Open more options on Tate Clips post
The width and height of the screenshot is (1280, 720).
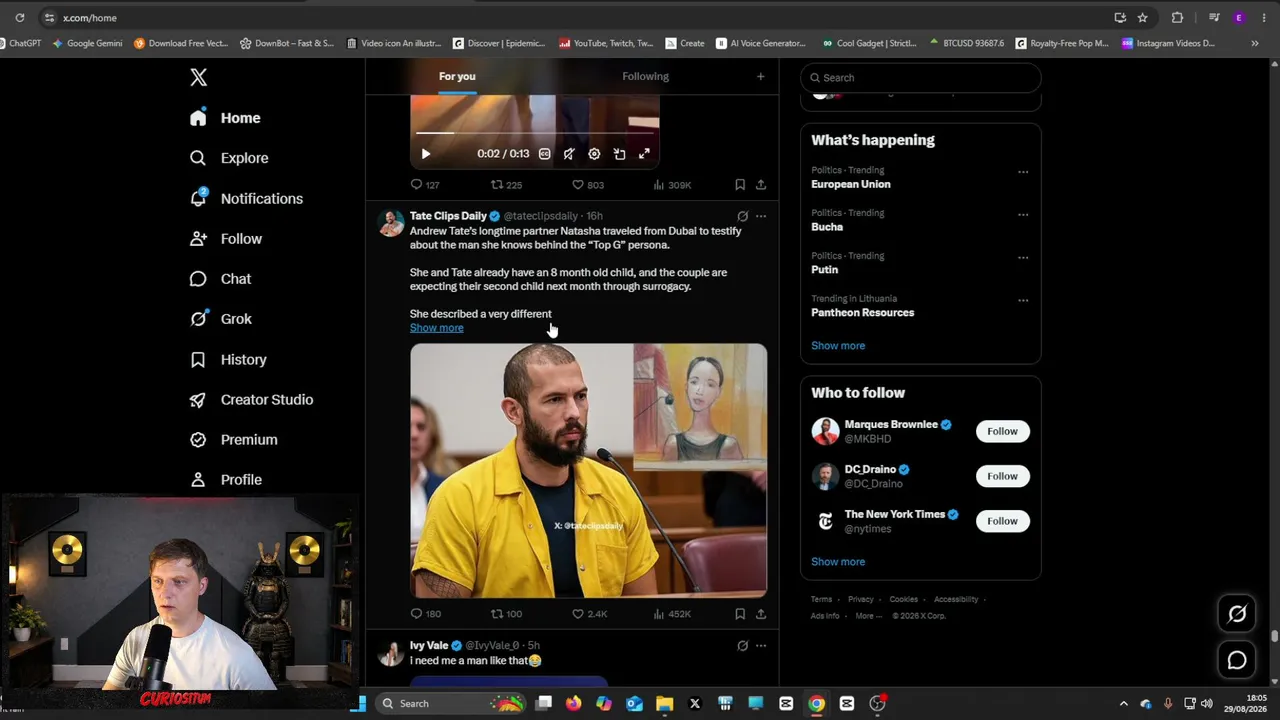coord(761,216)
